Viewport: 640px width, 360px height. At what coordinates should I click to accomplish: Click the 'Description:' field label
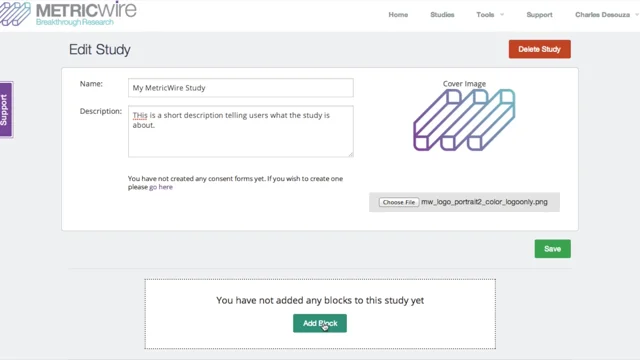coord(101,111)
